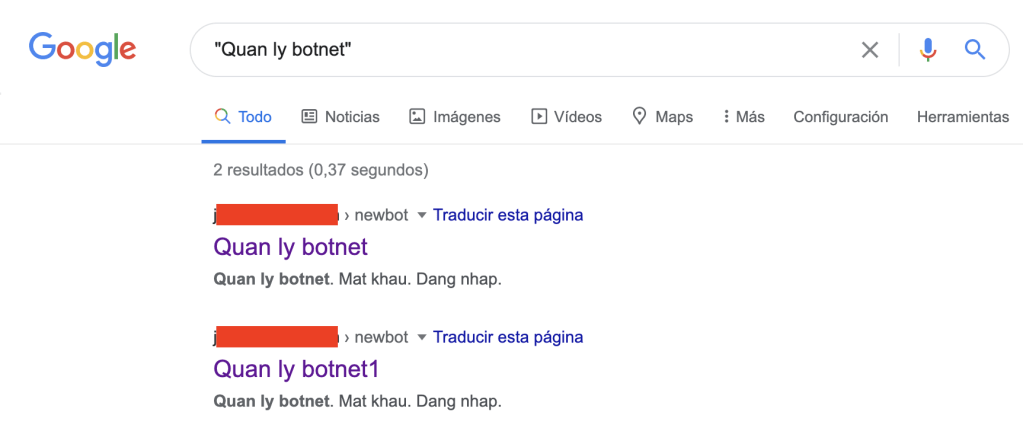Screen dimensions: 1023x447
Task: Click the Google logo
Action: [82, 48]
